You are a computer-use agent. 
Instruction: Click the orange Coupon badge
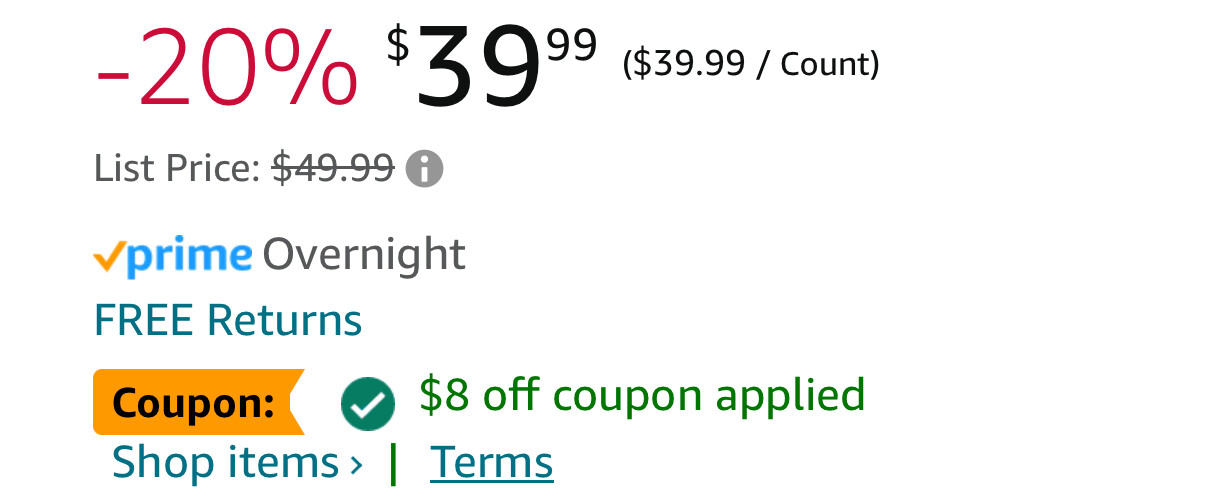(196, 403)
